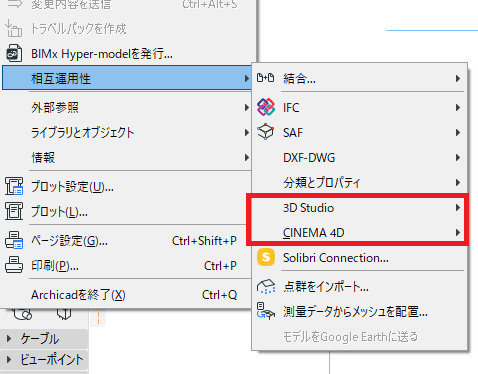Open the CINEMA 4D submenu entry
Screen dimensions: 478x374
tap(359, 232)
